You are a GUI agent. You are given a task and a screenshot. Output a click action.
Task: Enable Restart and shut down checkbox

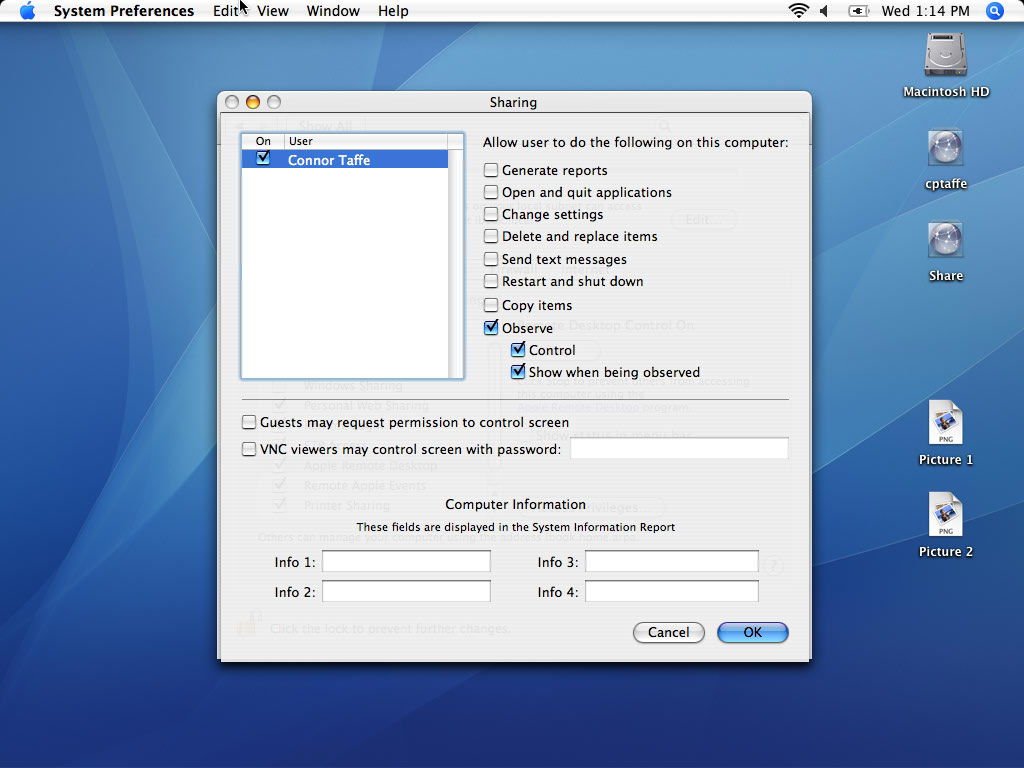491,281
